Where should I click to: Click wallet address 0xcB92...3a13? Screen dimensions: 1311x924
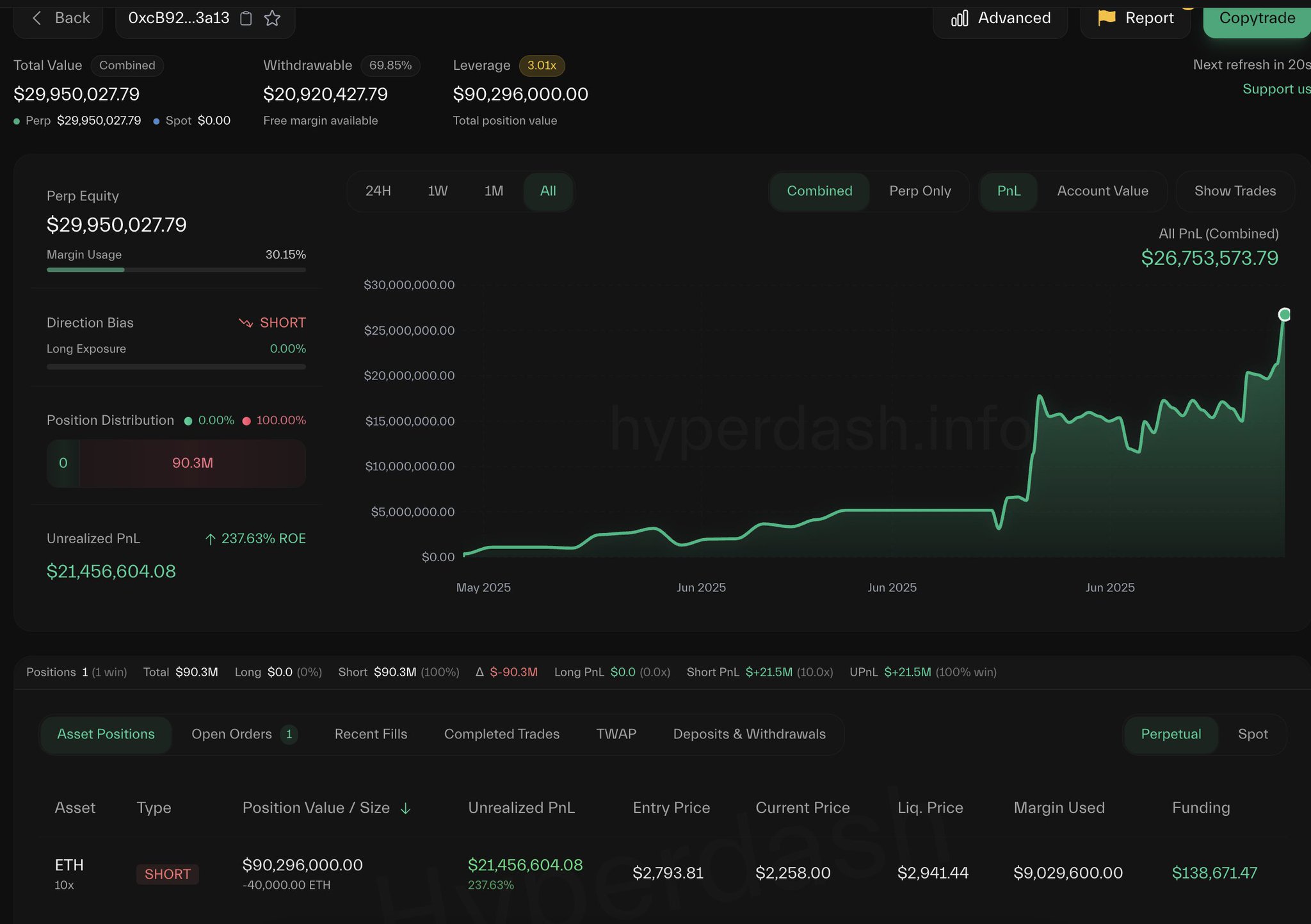point(179,18)
